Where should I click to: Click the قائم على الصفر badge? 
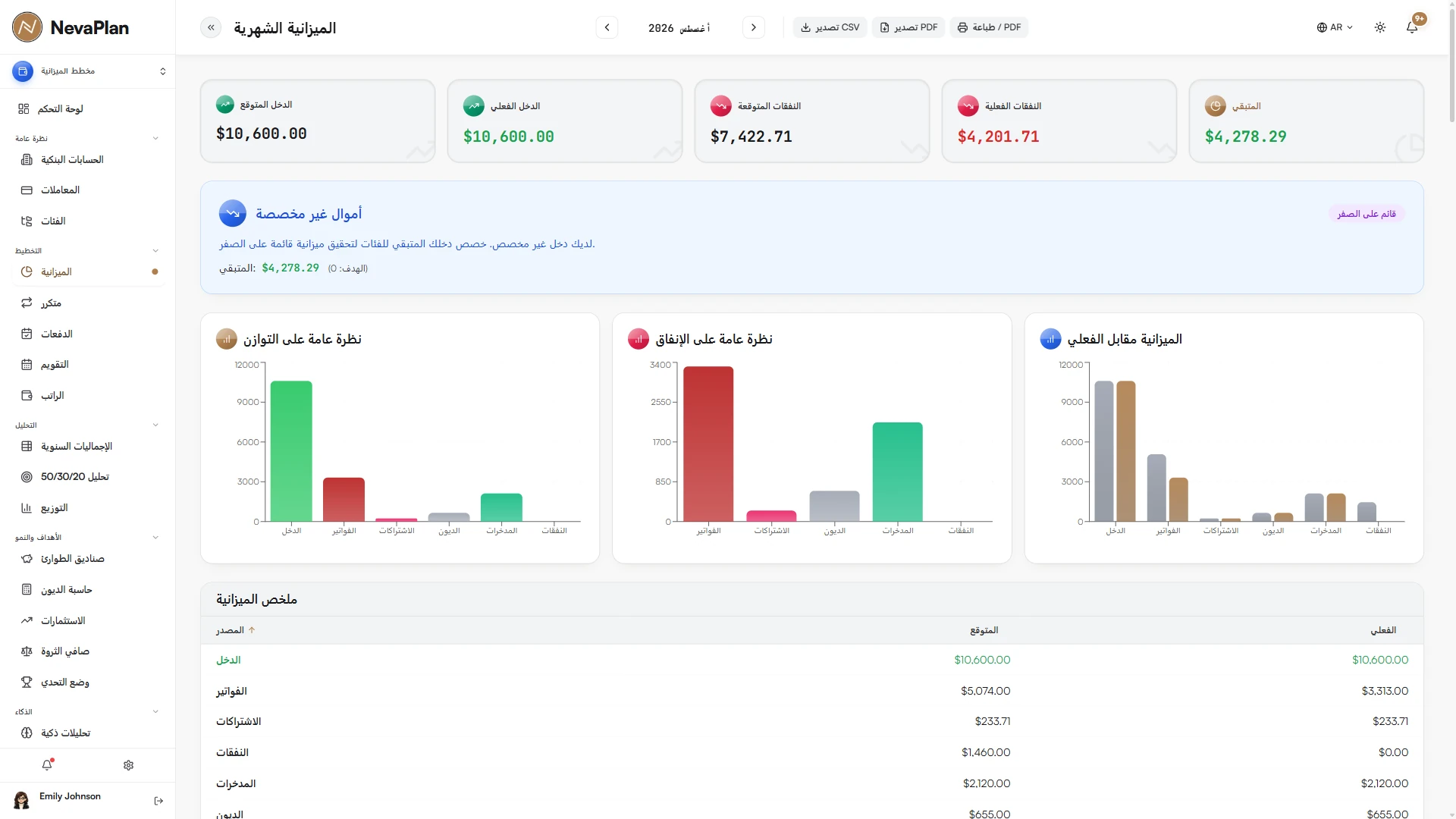[1367, 214]
